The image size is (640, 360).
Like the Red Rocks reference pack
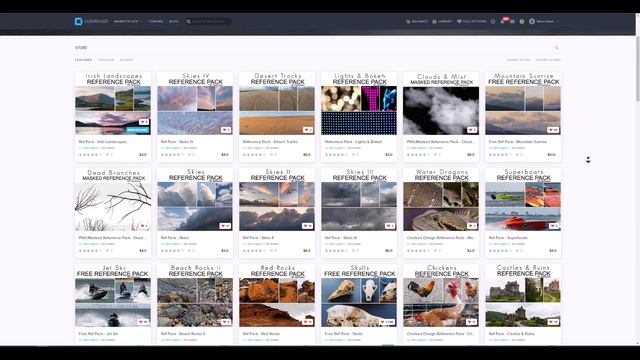307,322
